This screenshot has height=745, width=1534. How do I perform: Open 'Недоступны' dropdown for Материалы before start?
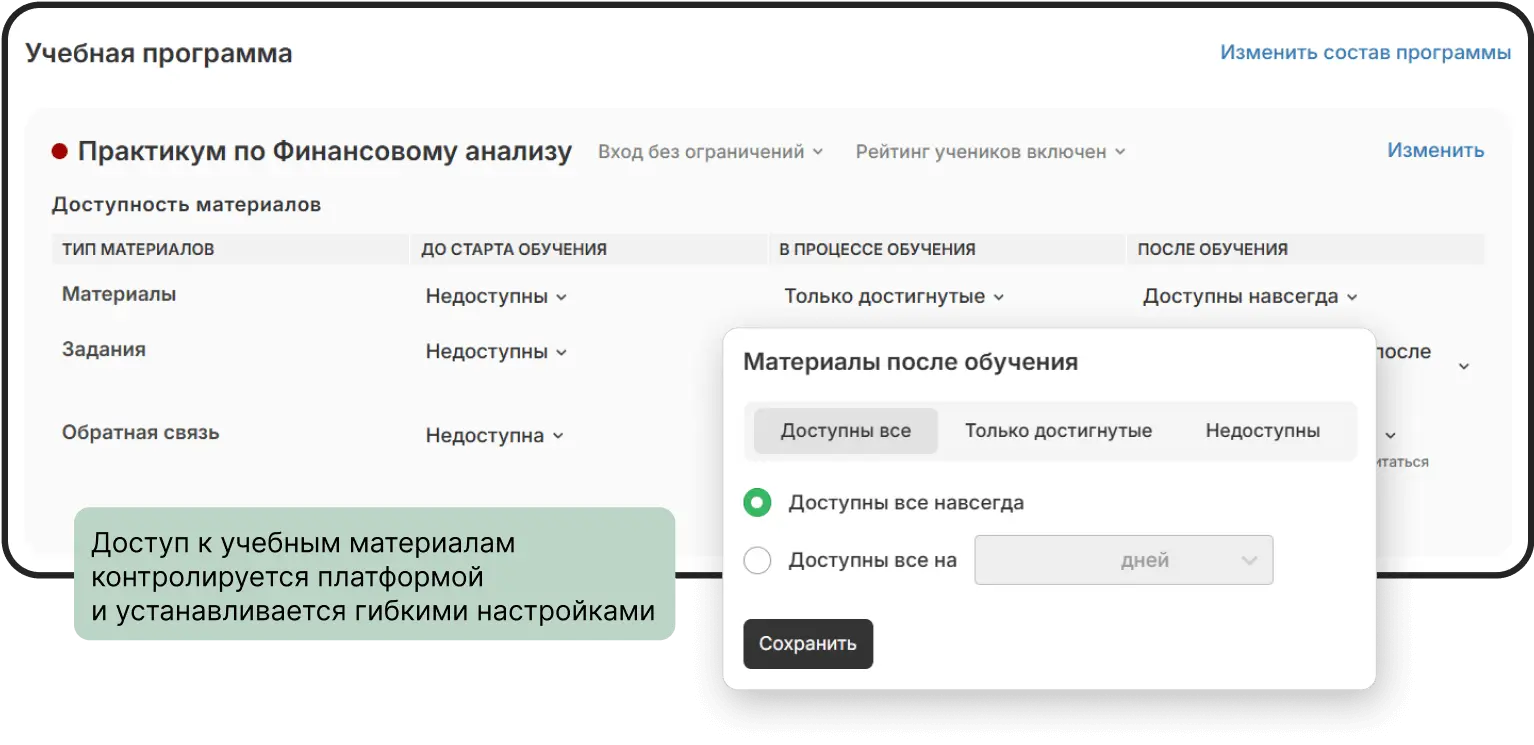point(494,296)
